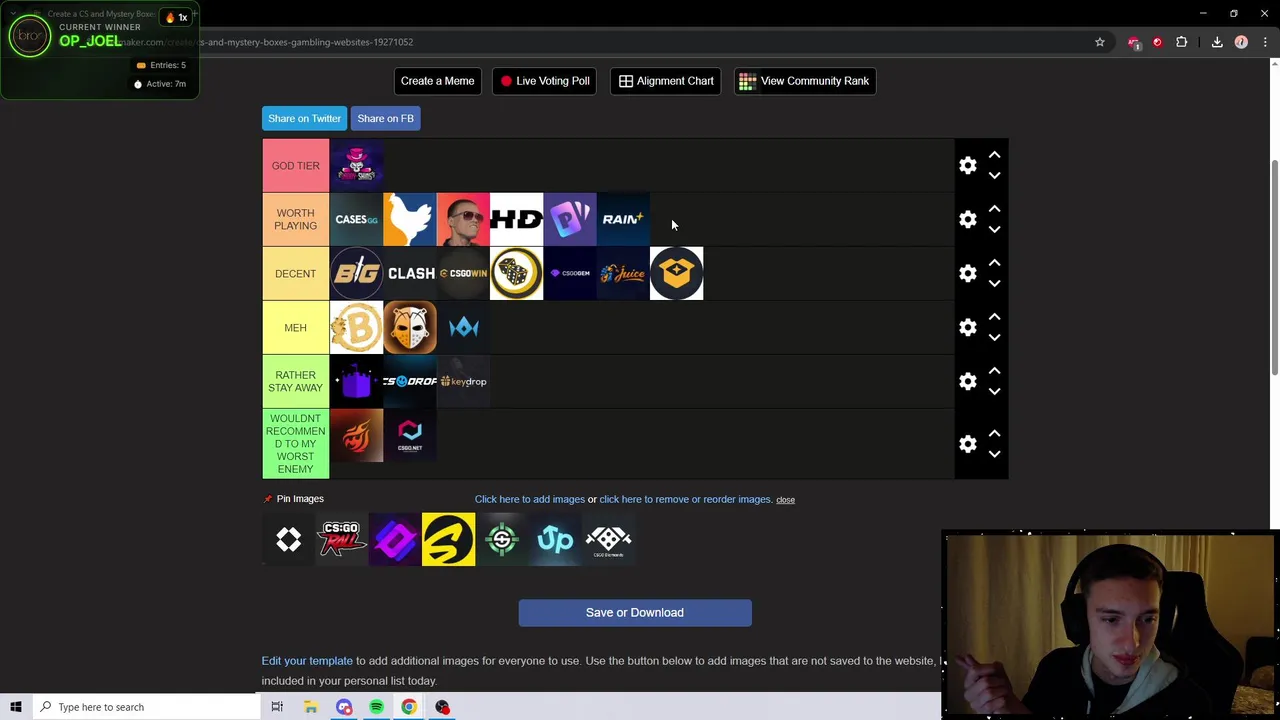Image resolution: width=1280 pixels, height=720 pixels.
Task: Move worst enemy row down with arrow
Action: pos(994,454)
